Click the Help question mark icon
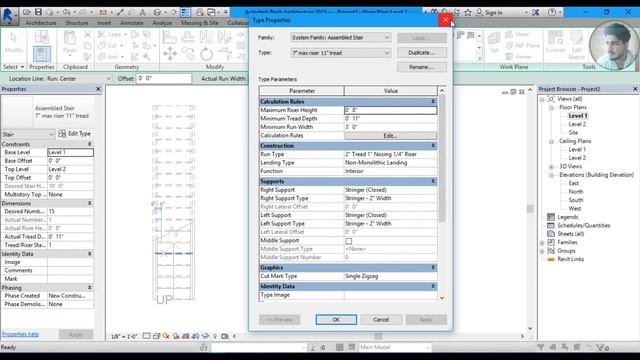 [x=551, y=12]
